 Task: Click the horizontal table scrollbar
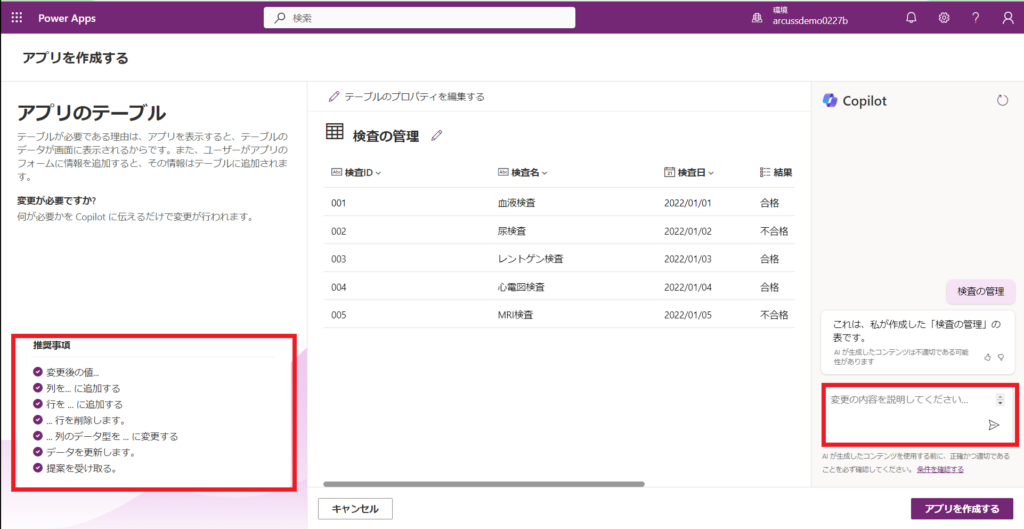484,484
